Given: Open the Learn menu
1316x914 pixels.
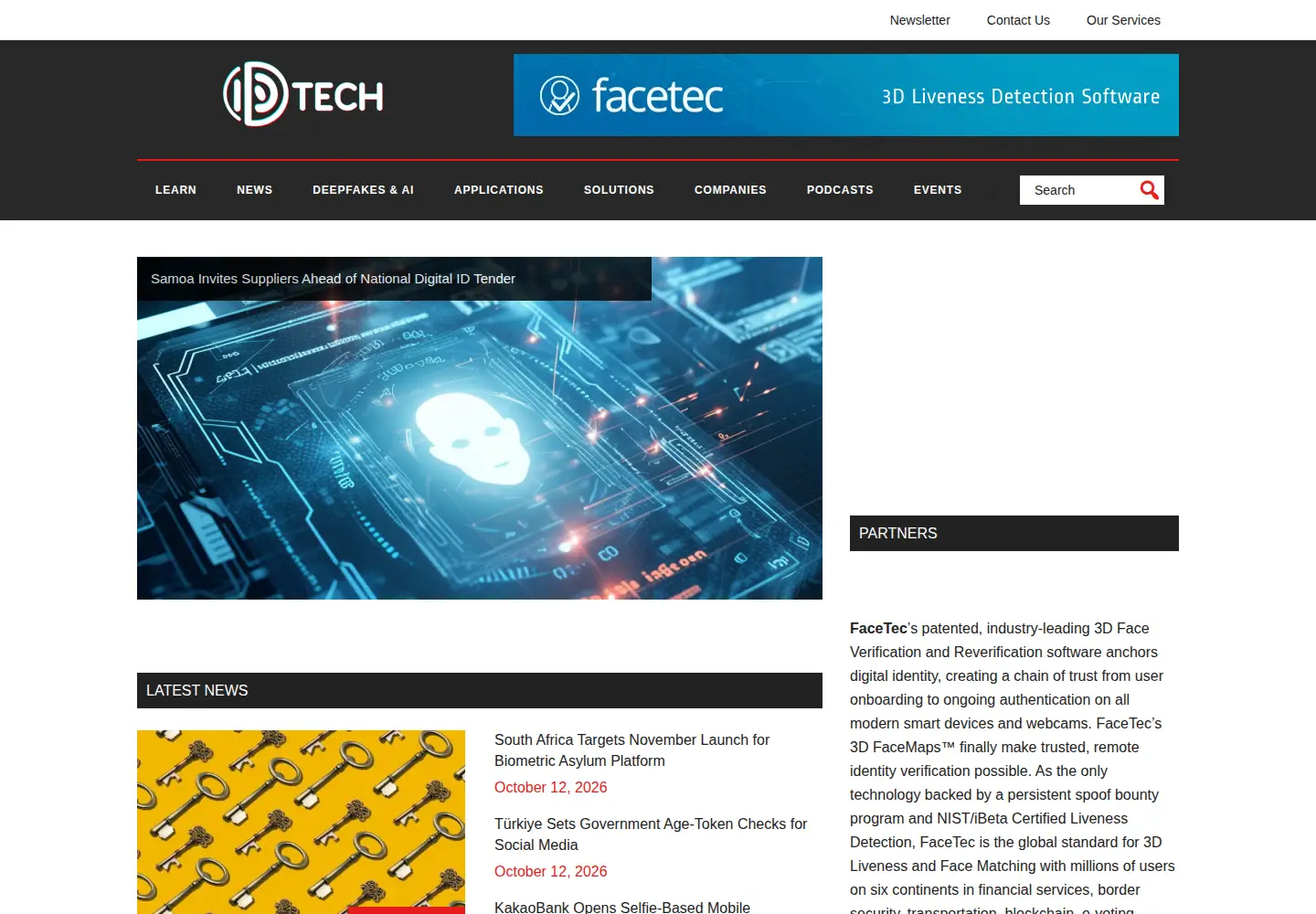Looking at the screenshot, I should pyautogui.click(x=175, y=190).
